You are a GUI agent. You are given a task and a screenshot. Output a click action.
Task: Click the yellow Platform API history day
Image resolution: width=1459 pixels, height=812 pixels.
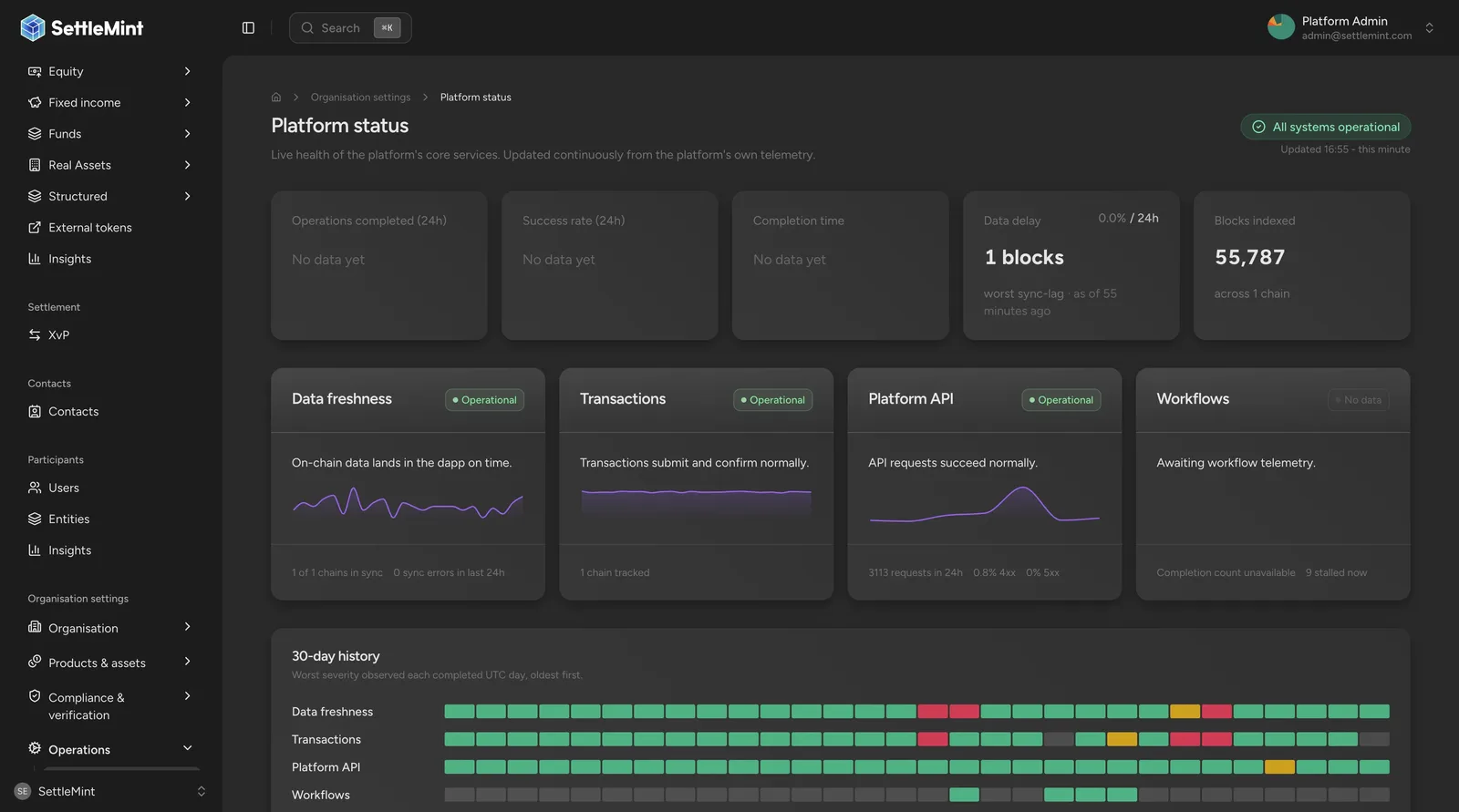click(1279, 767)
